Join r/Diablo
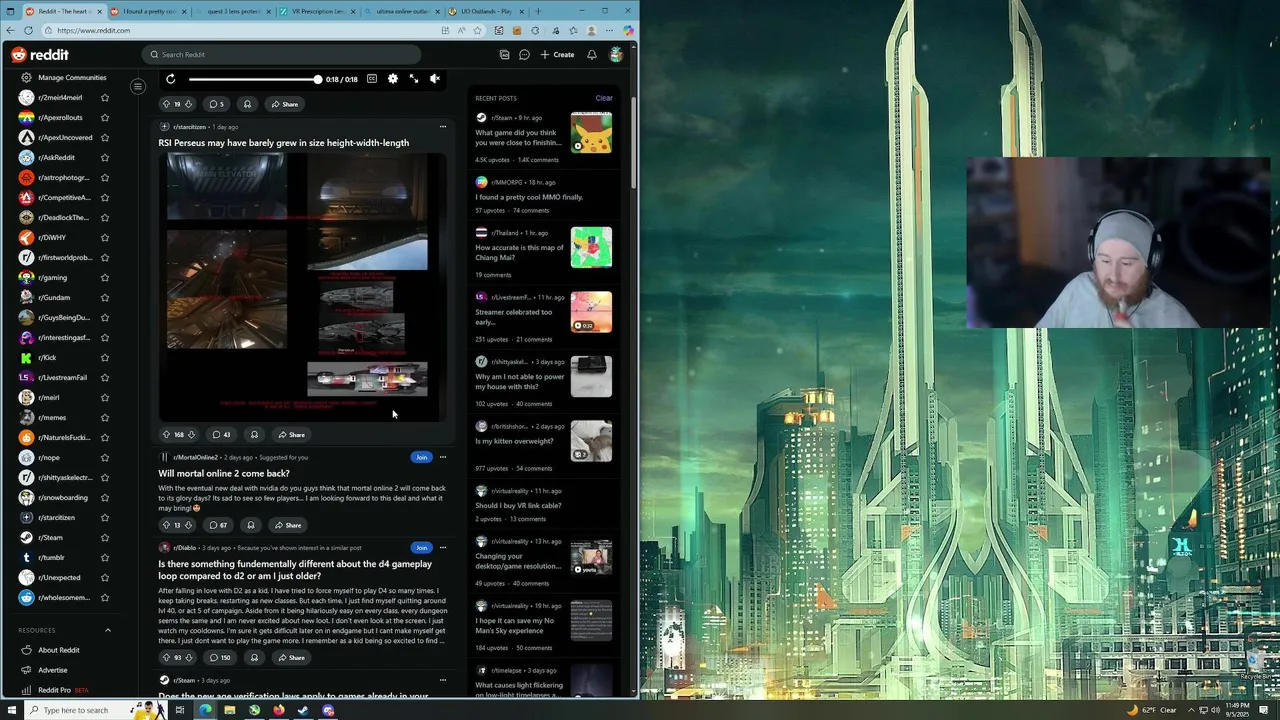This screenshot has height=720, width=1280. coord(421,548)
